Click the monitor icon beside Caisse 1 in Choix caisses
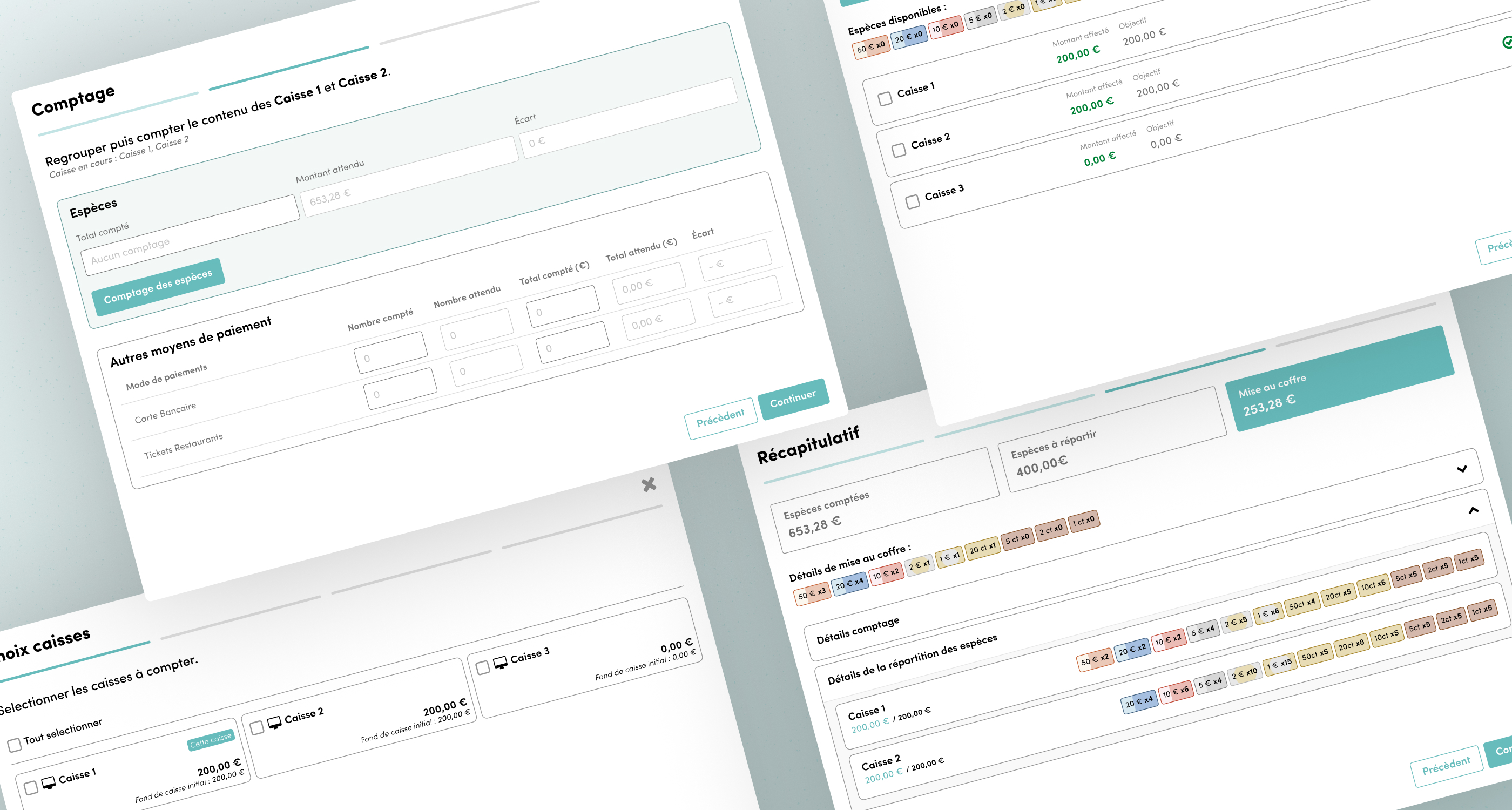This screenshot has height=810, width=1512. click(49, 782)
